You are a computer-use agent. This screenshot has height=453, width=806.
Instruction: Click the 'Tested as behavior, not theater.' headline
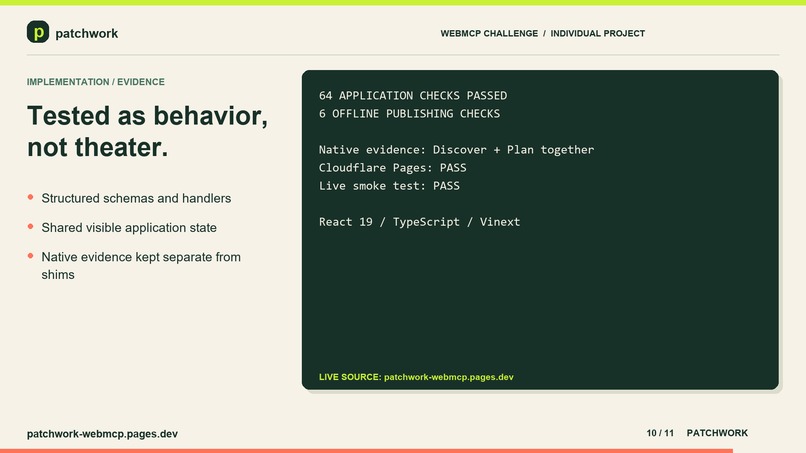click(148, 131)
